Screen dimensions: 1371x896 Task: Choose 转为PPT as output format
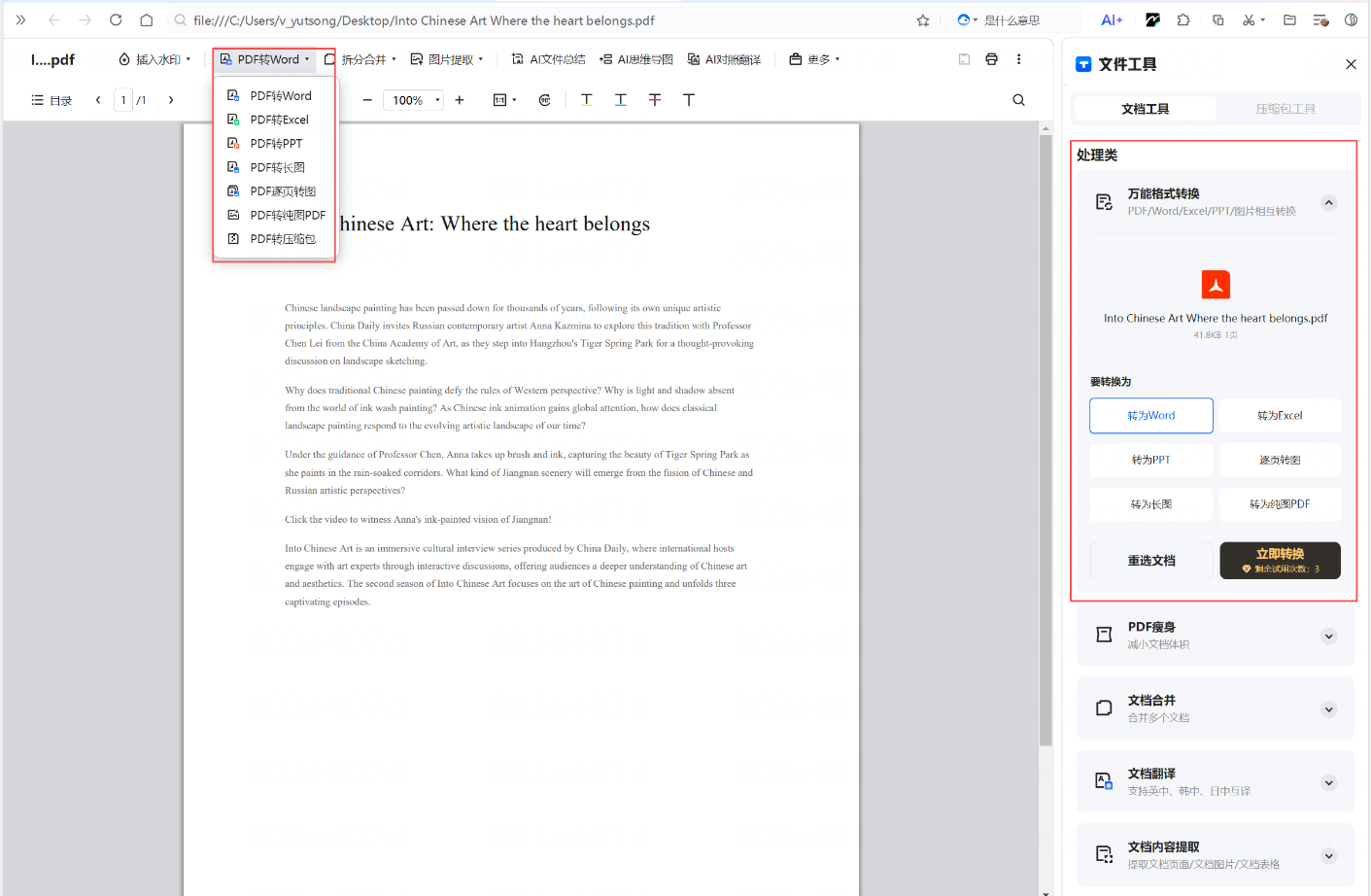click(1150, 461)
